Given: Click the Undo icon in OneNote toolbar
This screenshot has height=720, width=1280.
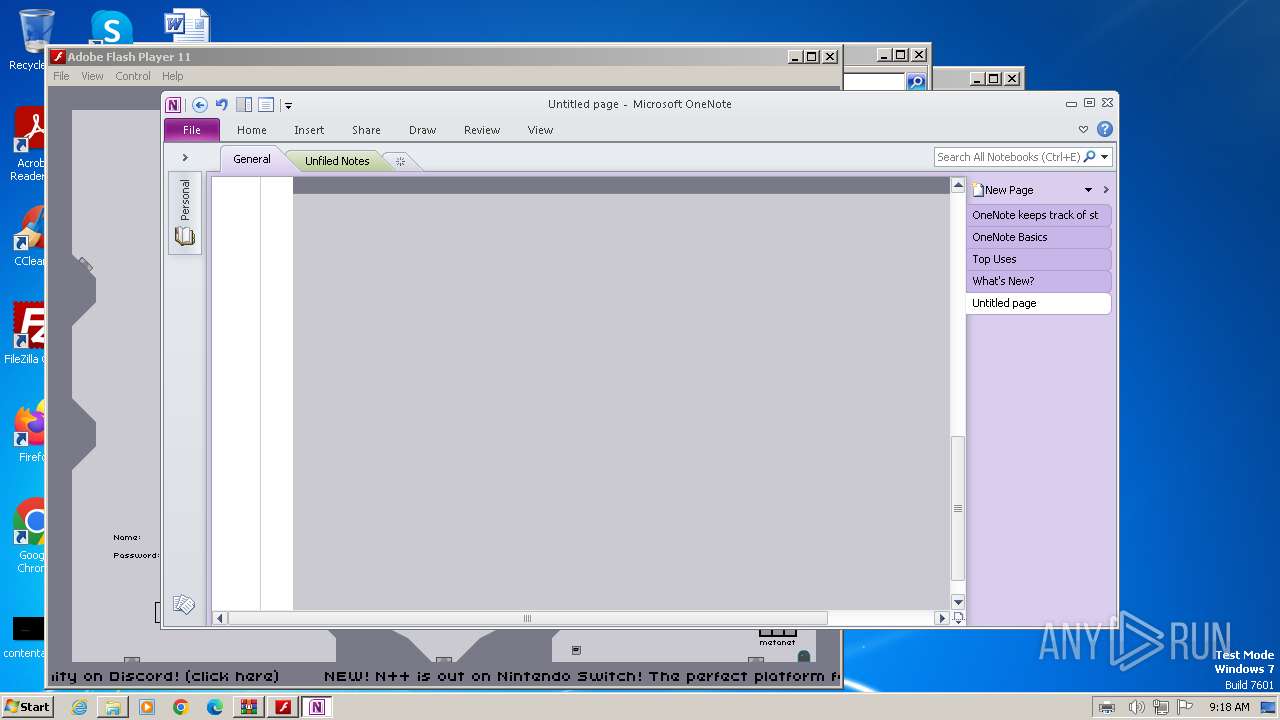Looking at the screenshot, I should [222, 104].
